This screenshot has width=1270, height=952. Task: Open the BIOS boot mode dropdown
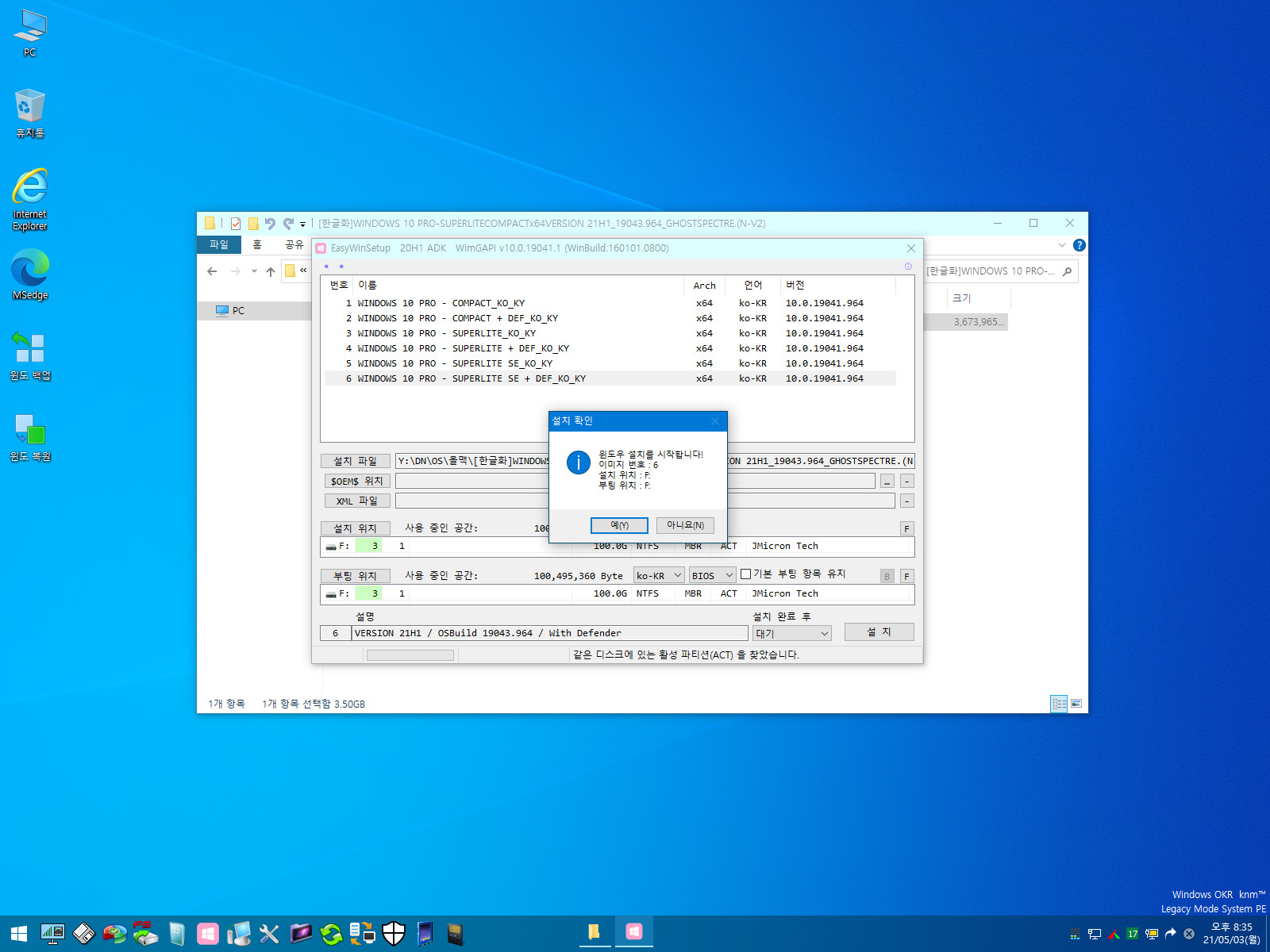[712, 575]
